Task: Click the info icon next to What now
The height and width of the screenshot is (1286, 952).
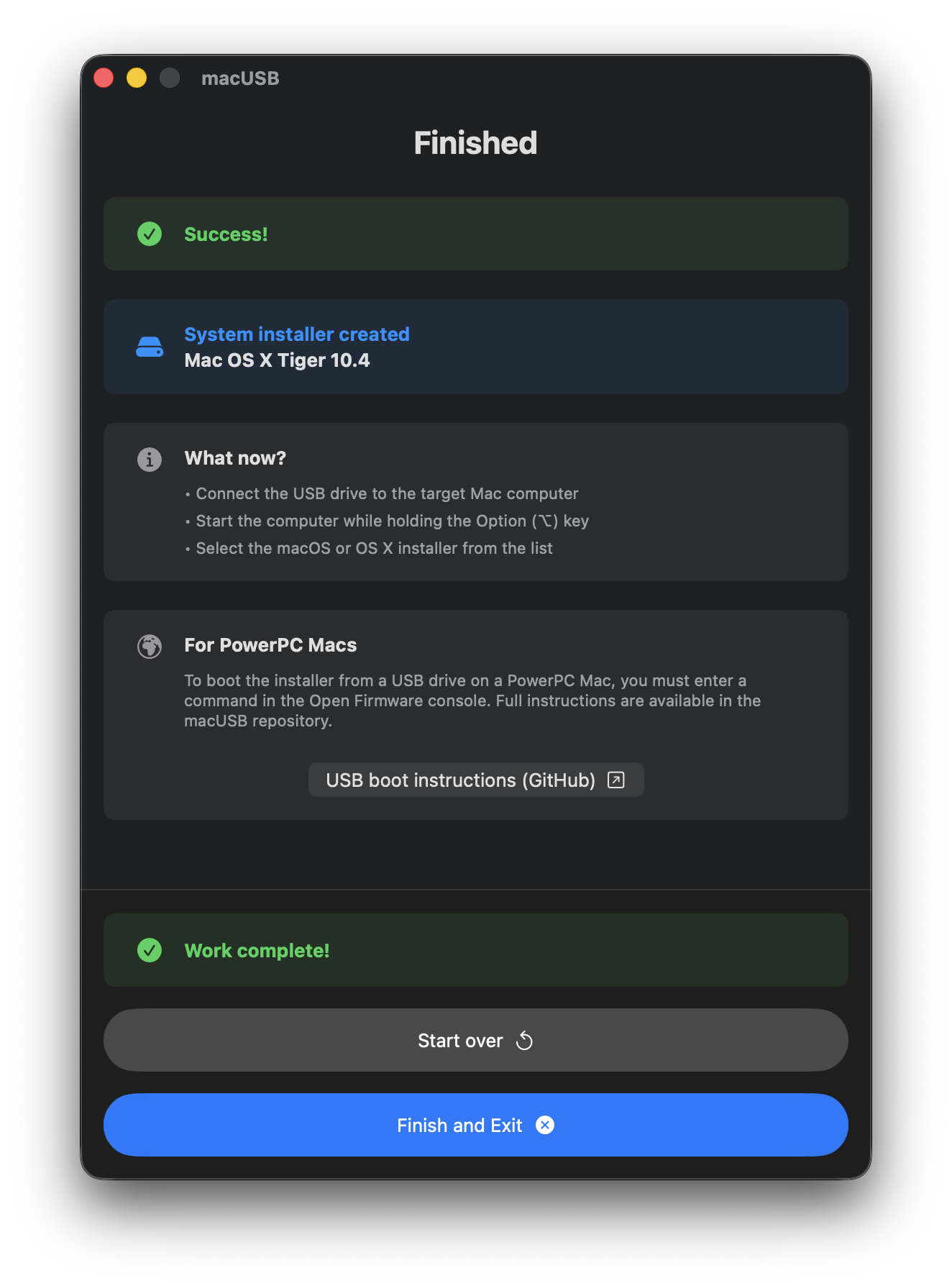Action: pos(149,459)
